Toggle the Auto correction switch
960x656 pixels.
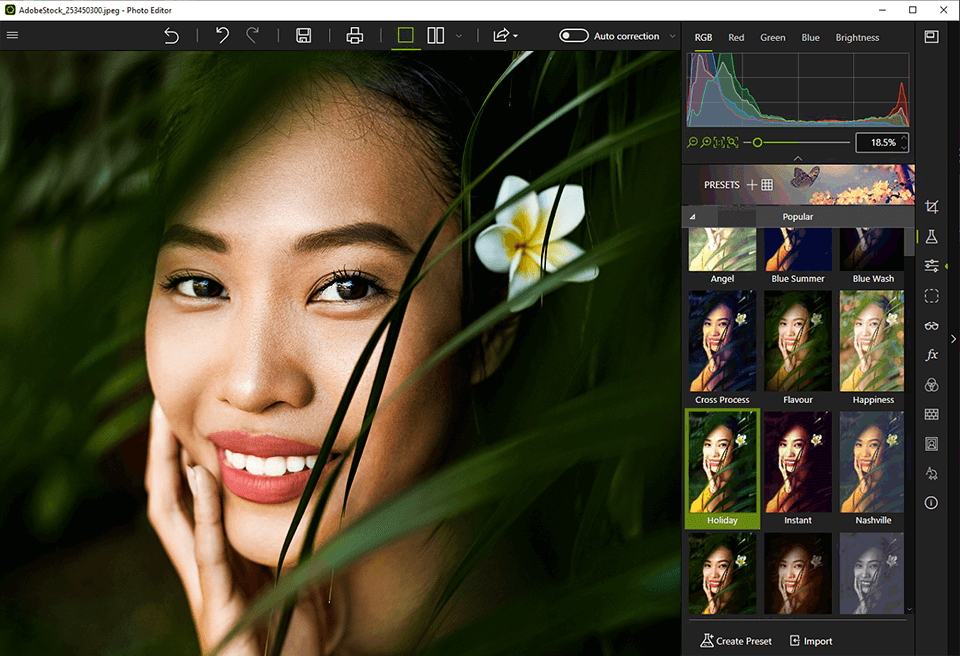[x=573, y=36]
